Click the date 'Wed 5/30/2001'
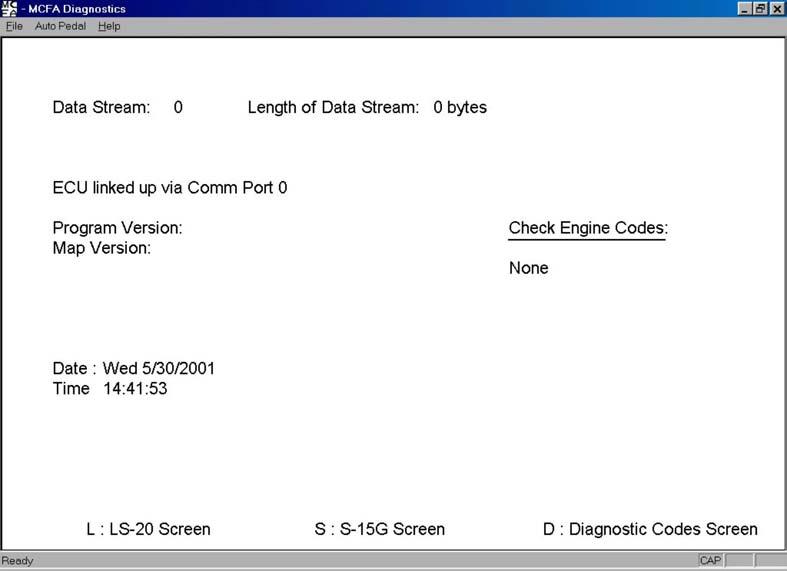Image resolution: width=787 pixels, height=571 pixels. coord(159,368)
